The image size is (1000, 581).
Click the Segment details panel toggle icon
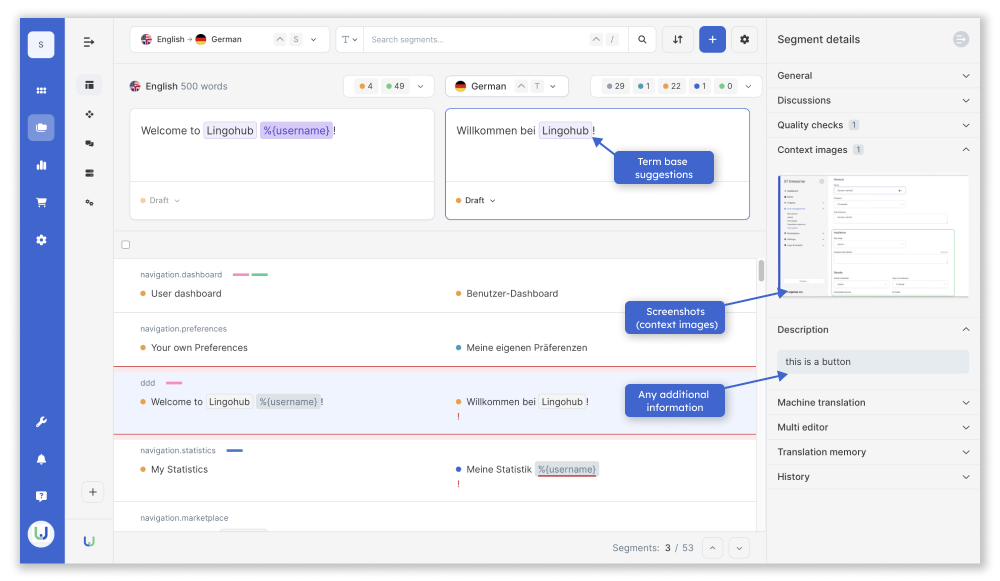click(960, 40)
